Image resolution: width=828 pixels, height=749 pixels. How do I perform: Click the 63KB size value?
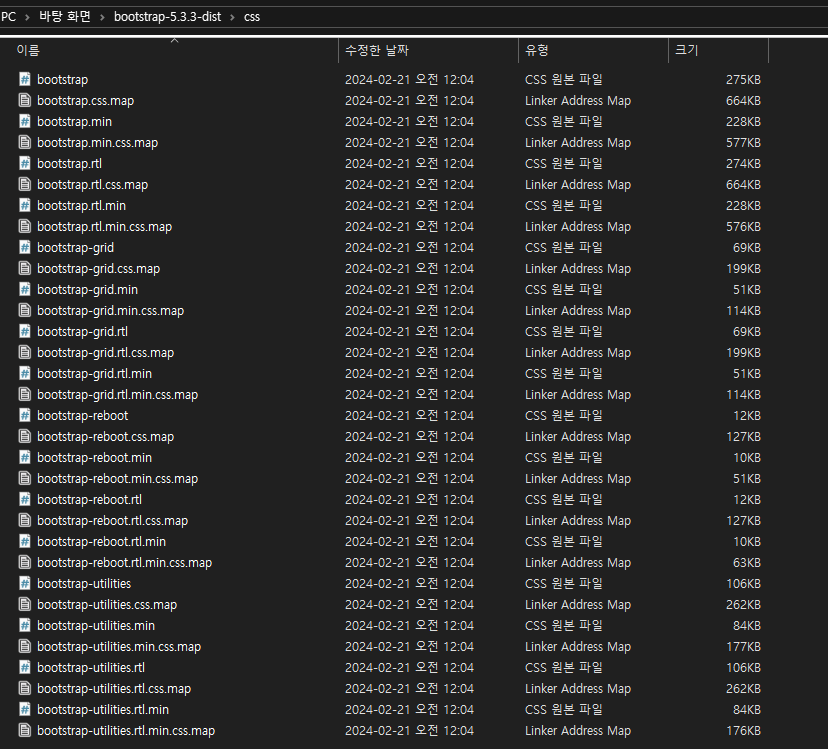pyautogui.click(x=747, y=563)
